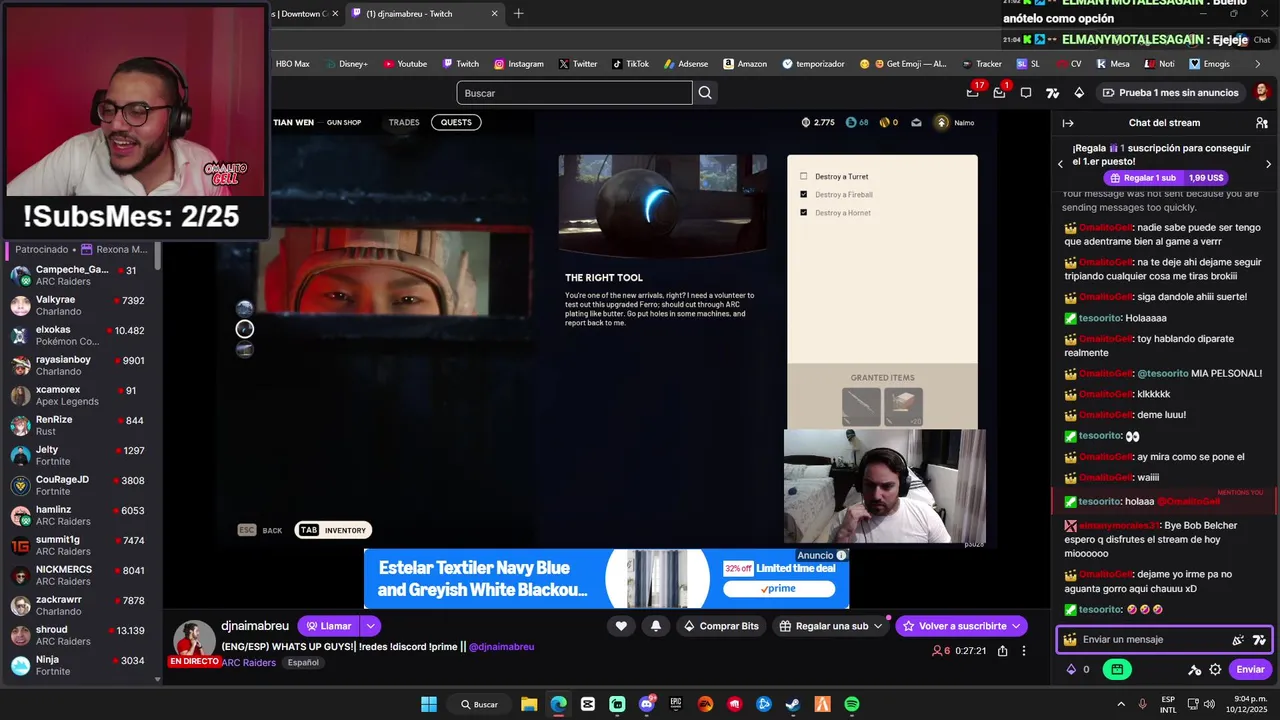Select the QUESTS tab in game

[456, 123]
